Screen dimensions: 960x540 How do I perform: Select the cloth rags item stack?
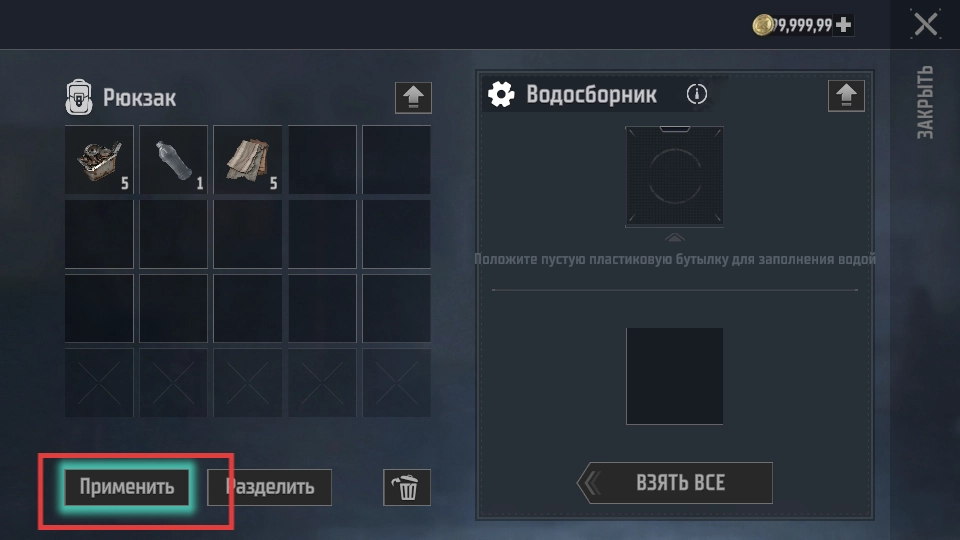pyautogui.click(x=247, y=160)
